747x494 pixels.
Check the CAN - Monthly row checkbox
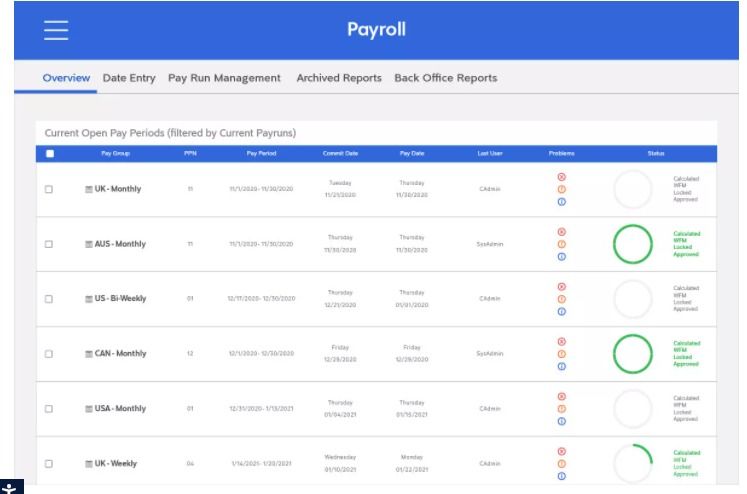(49, 354)
